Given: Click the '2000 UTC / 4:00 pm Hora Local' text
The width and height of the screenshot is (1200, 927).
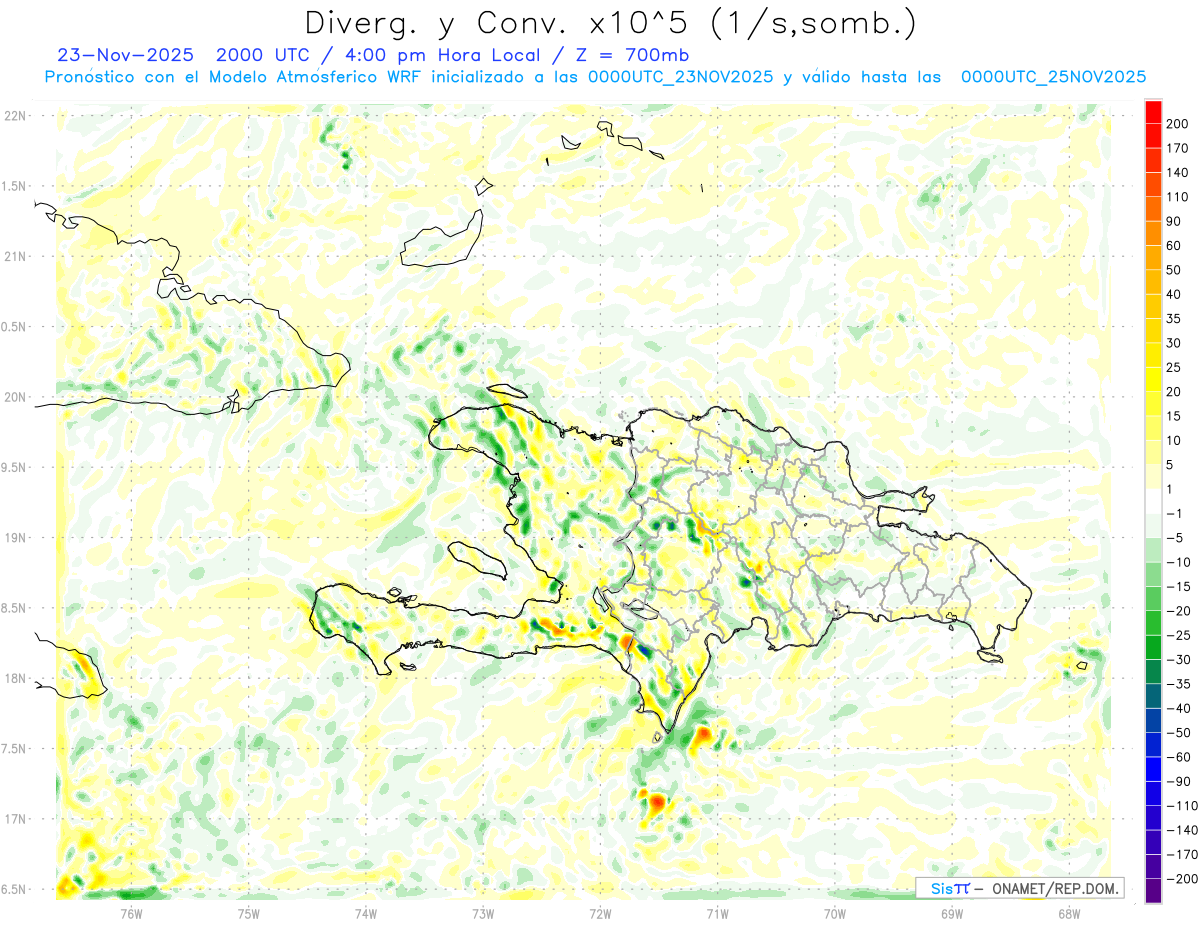Looking at the screenshot, I should coord(393,55).
